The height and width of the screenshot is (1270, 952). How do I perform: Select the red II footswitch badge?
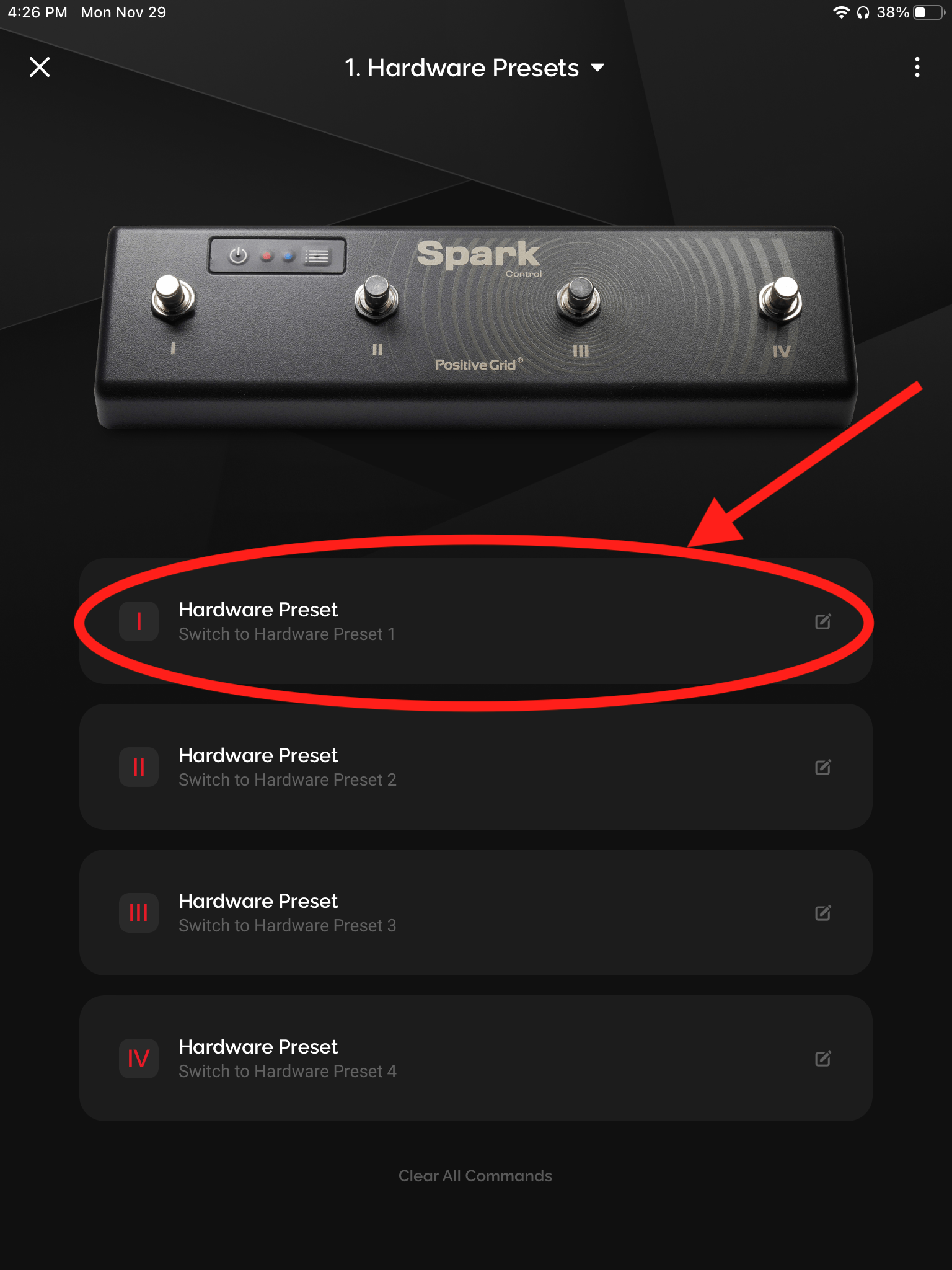coord(139,767)
